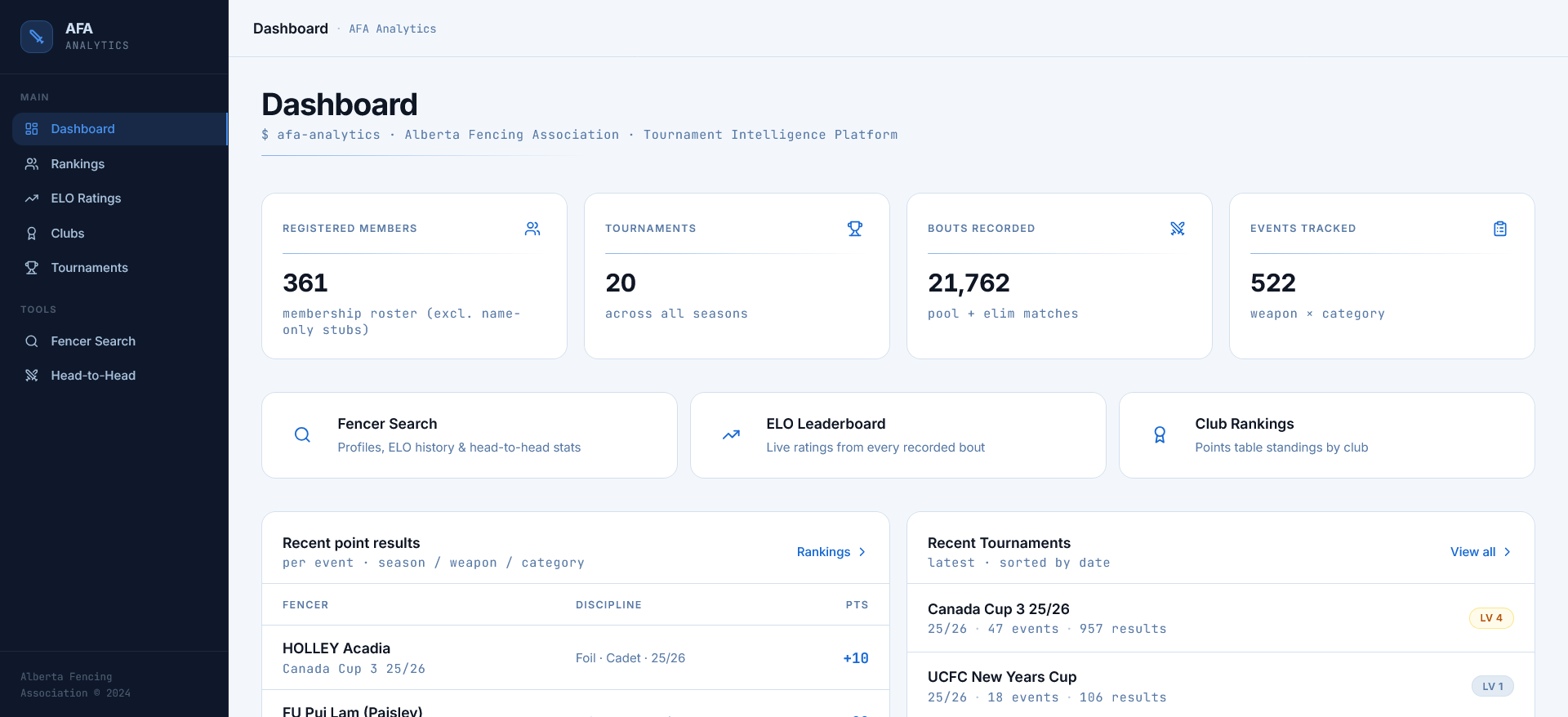
Task: Click the AFA Analytics breadcrumb text
Action: pyautogui.click(x=393, y=29)
